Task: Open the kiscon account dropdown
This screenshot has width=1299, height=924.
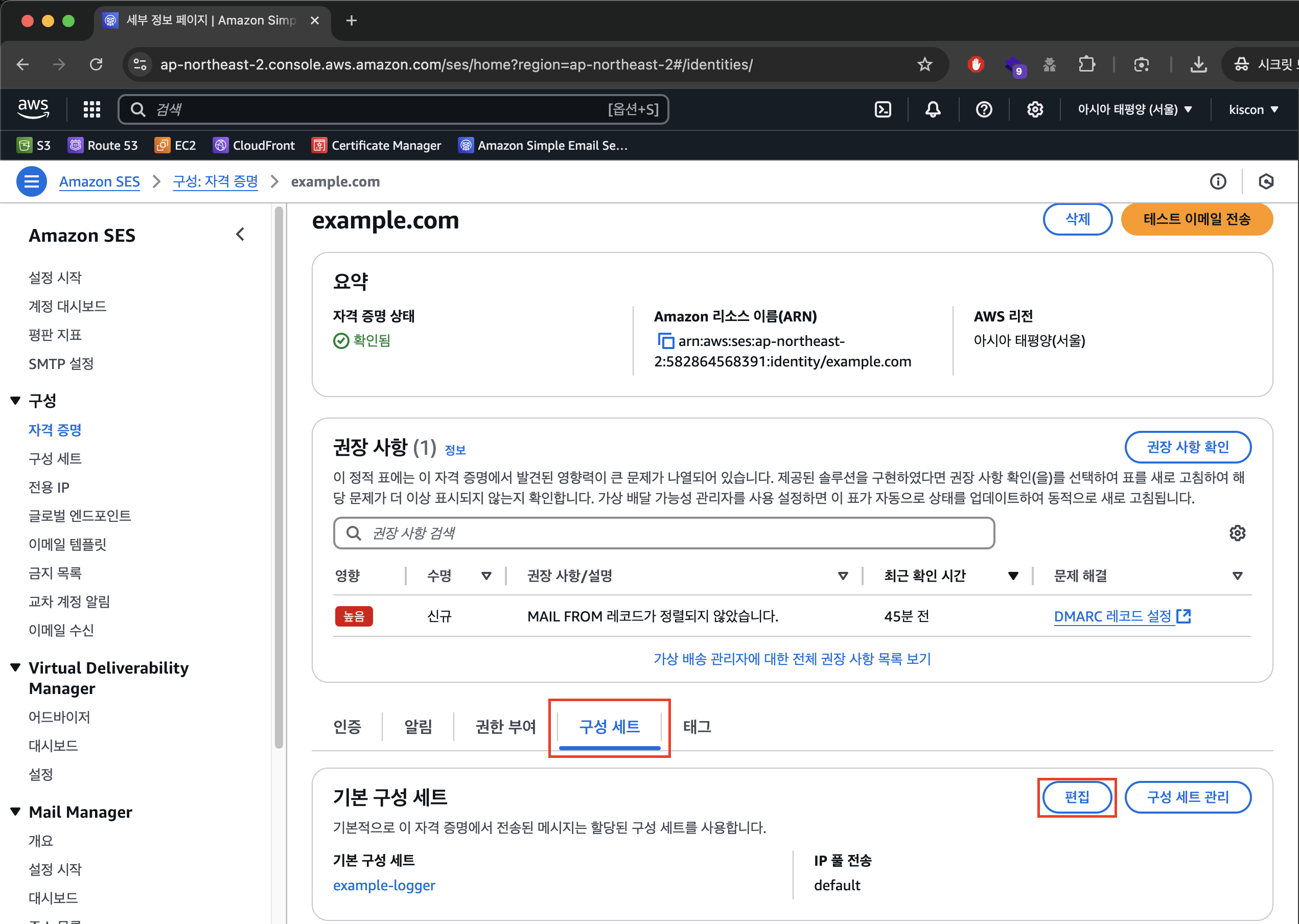Action: coord(1253,109)
